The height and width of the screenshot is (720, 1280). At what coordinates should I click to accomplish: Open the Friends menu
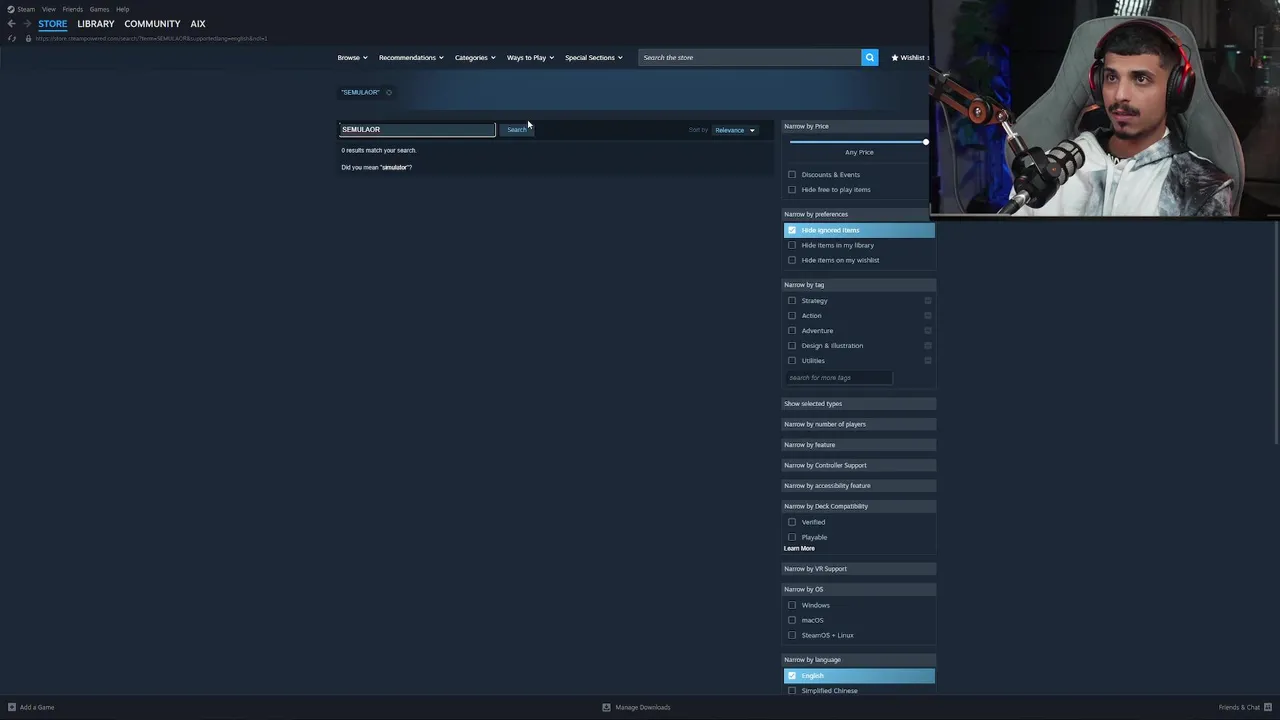[72, 9]
